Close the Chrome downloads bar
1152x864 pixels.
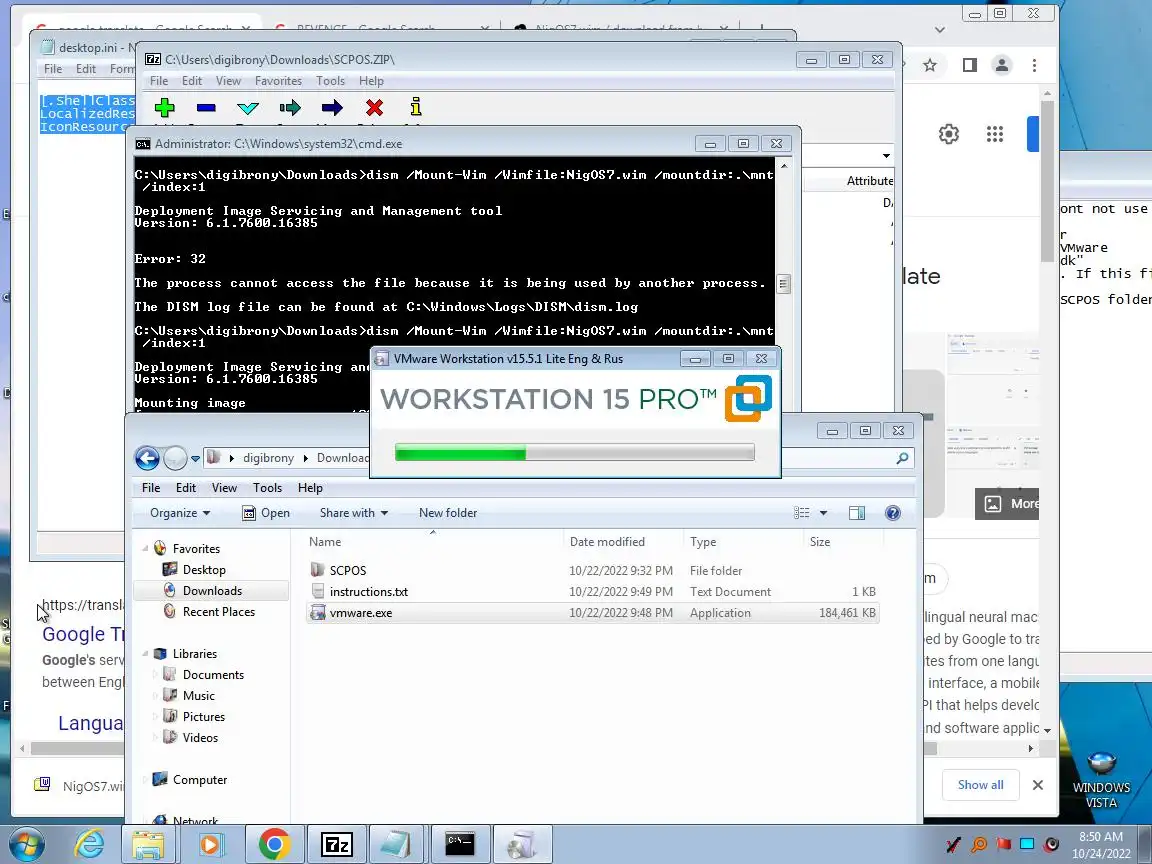click(x=1037, y=785)
